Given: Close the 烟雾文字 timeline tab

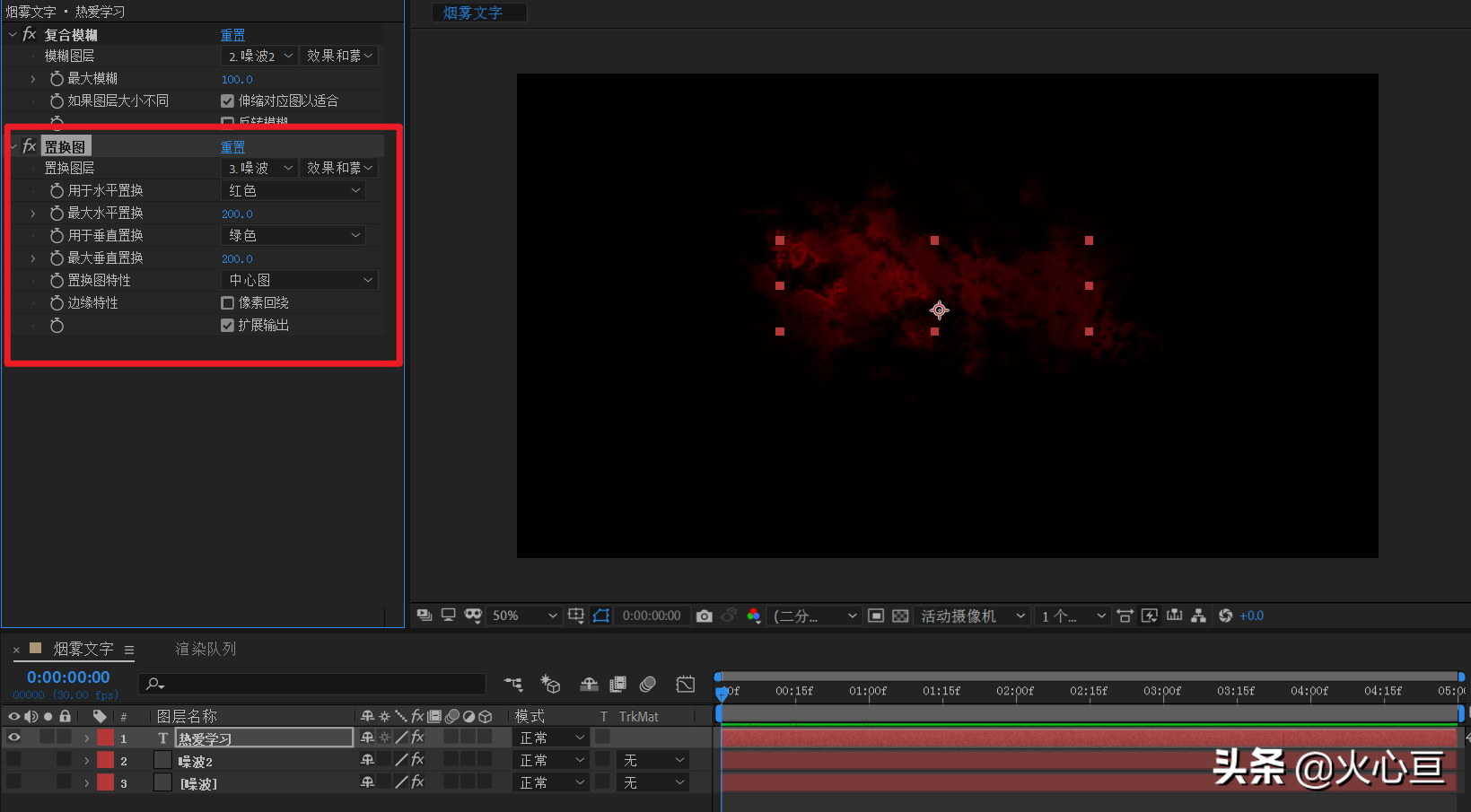Looking at the screenshot, I should click(x=16, y=650).
